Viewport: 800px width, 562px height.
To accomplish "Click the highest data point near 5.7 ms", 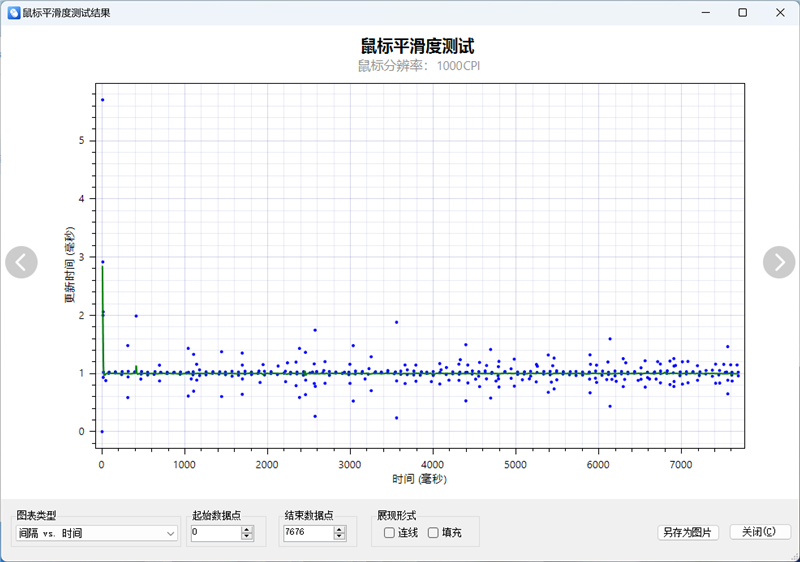I will click(x=102, y=100).
